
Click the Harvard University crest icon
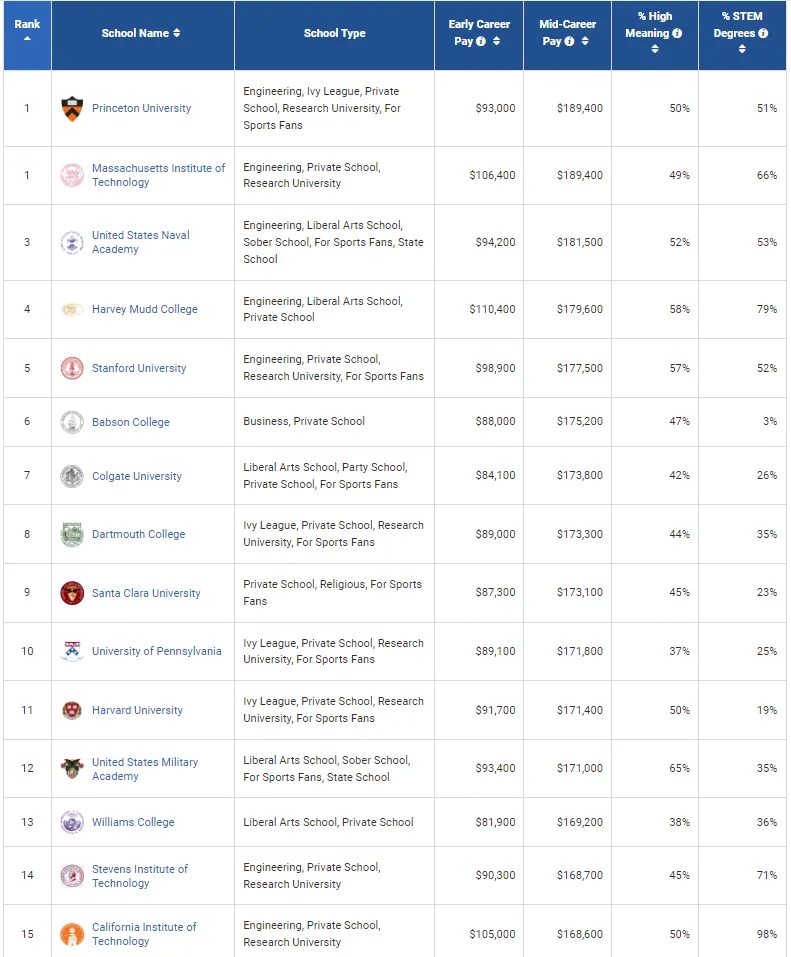coord(71,710)
